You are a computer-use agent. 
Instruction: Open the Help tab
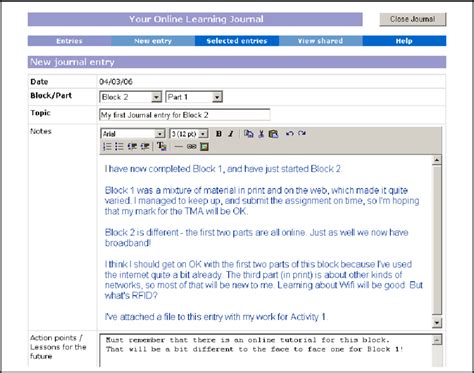coord(404,41)
